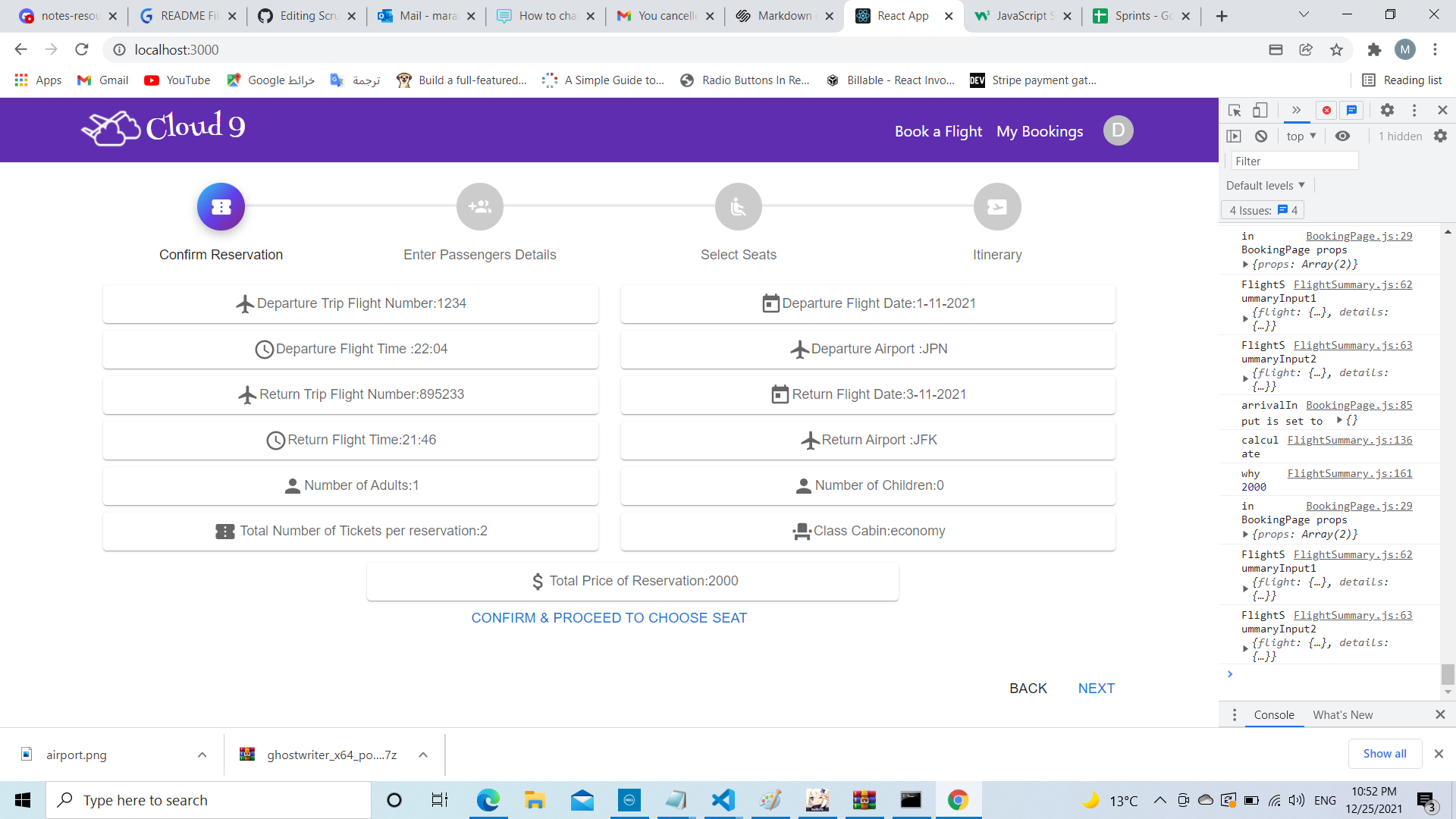Open DevTools settings gear

click(1387, 111)
